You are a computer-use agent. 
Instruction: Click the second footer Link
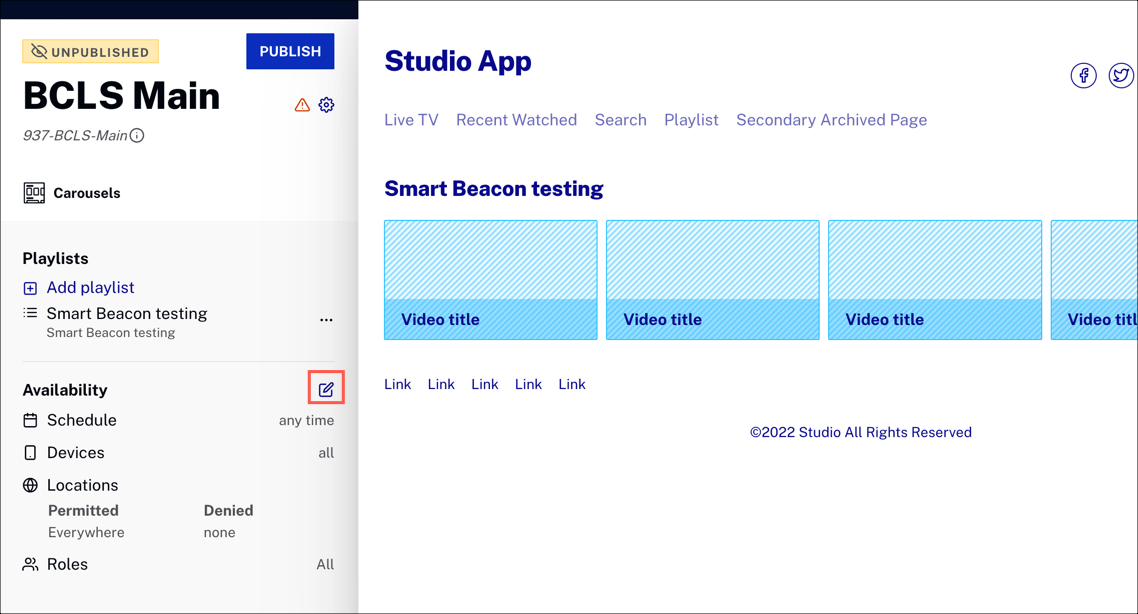pyautogui.click(x=441, y=385)
